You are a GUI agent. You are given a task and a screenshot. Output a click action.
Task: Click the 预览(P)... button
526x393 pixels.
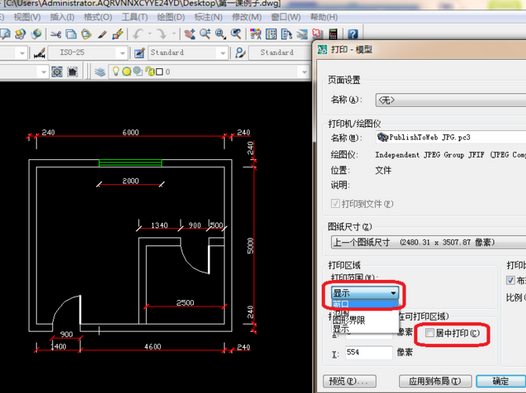pyautogui.click(x=350, y=381)
